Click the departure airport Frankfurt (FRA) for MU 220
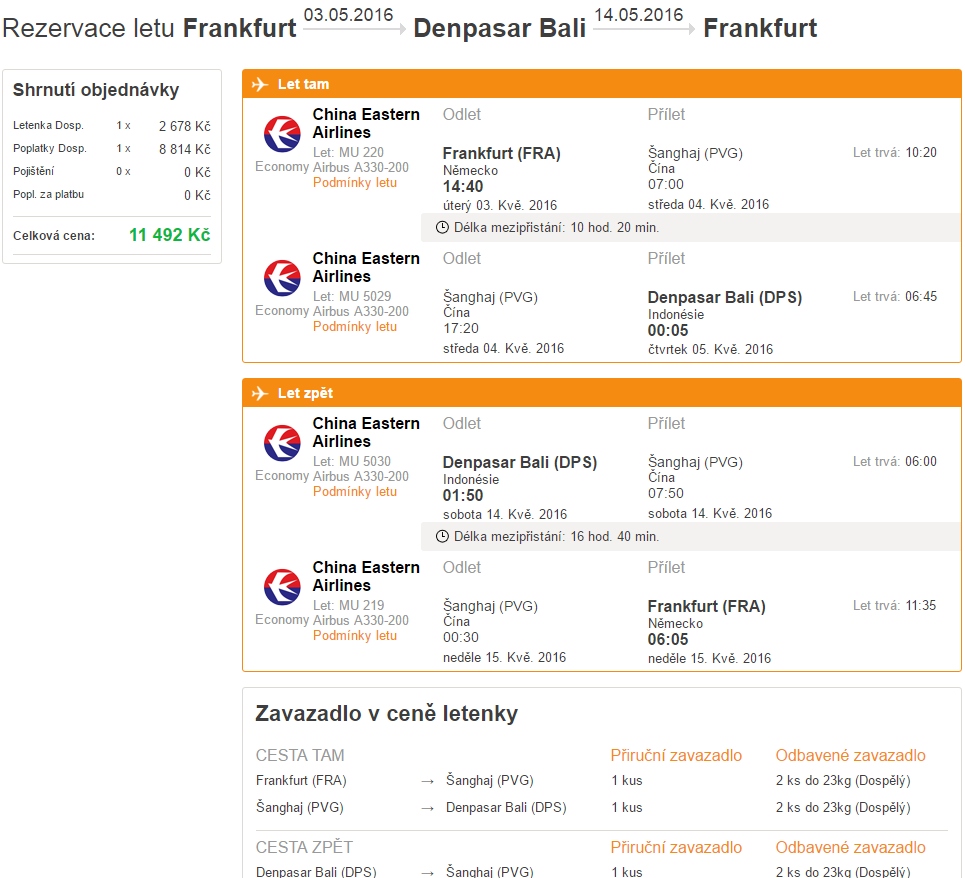 point(502,153)
